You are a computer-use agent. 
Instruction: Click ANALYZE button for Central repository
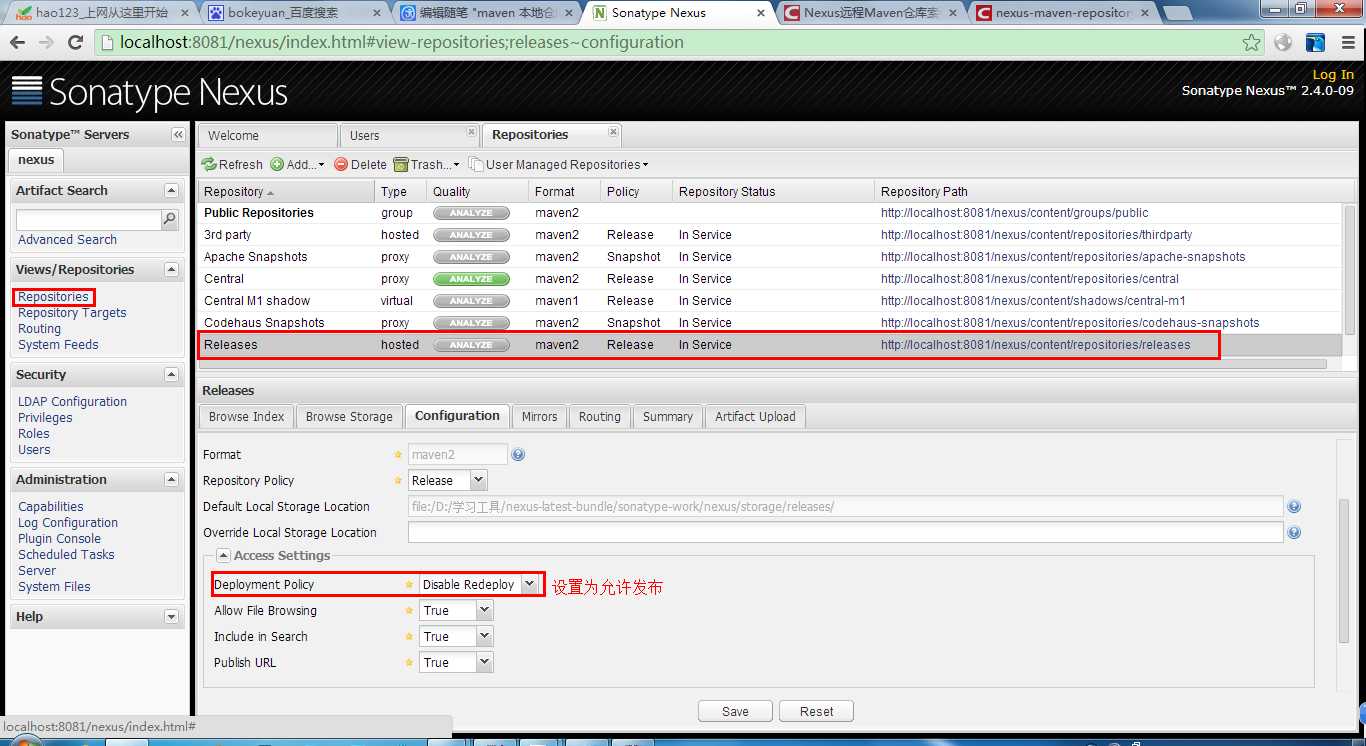click(x=471, y=279)
